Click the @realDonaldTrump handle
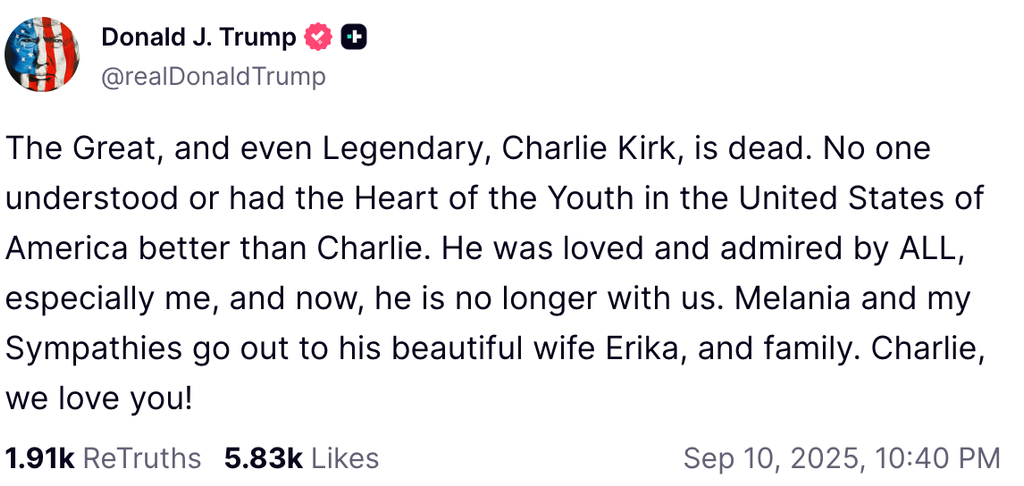 213,76
